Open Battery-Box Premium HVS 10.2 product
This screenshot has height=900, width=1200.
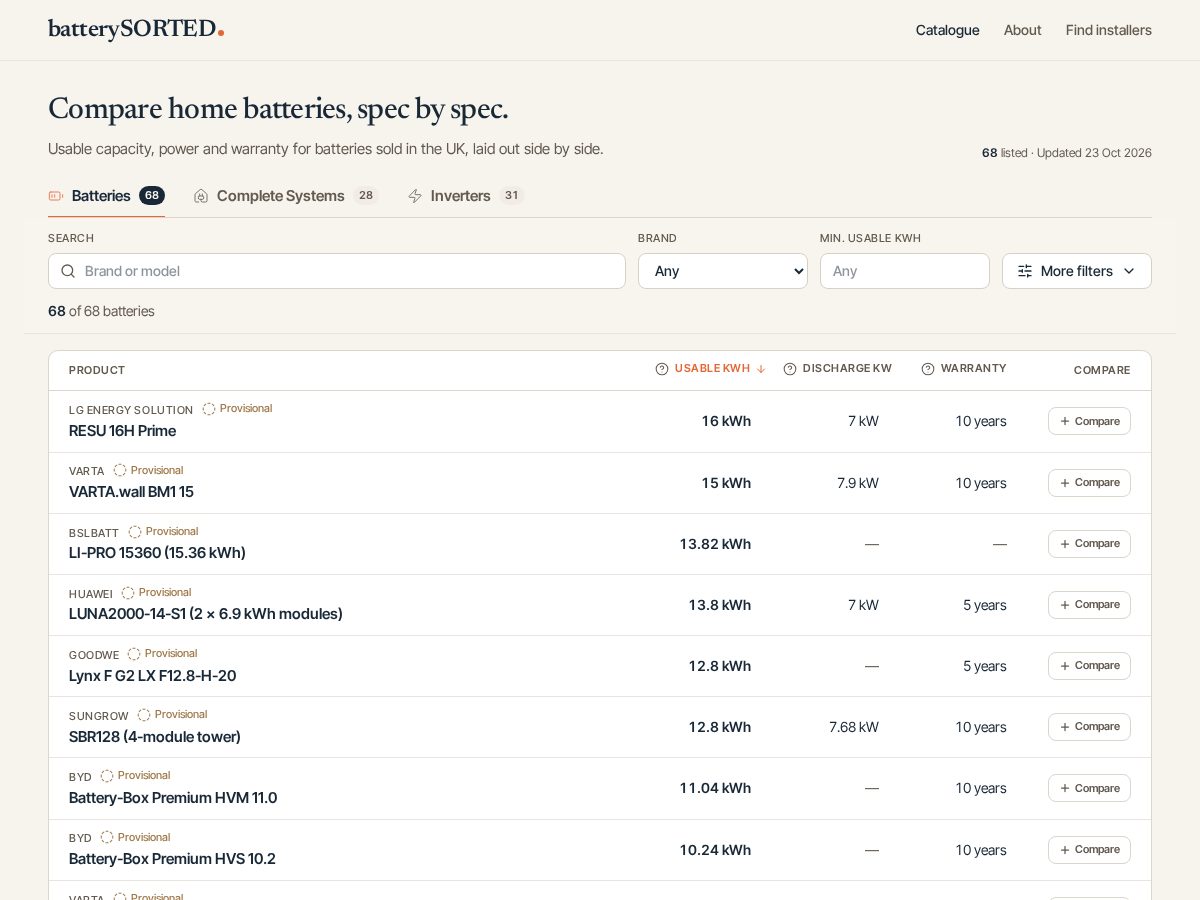pos(172,859)
